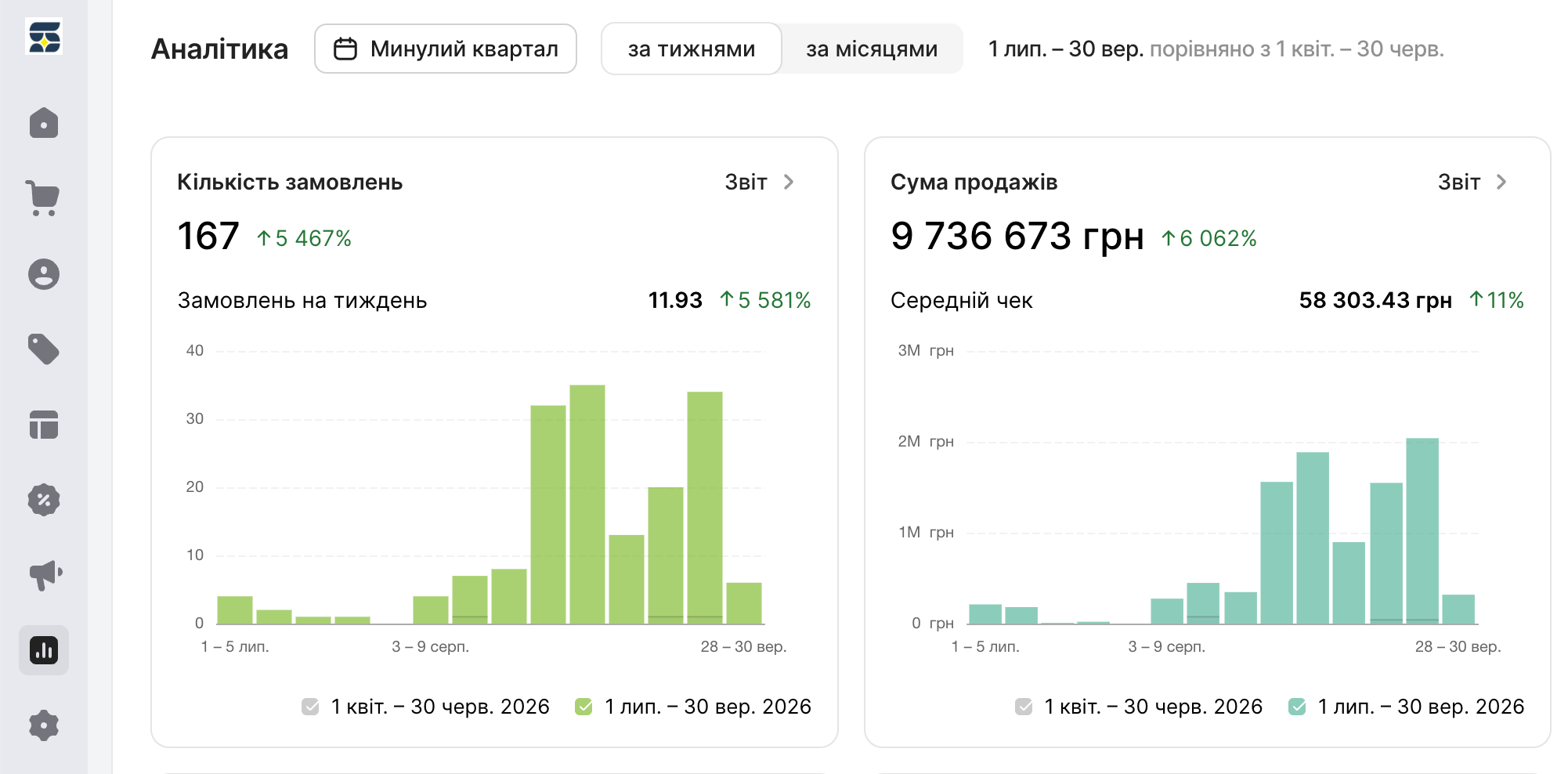Click the Замовлень на тиждень label

(x=302, y=300)
